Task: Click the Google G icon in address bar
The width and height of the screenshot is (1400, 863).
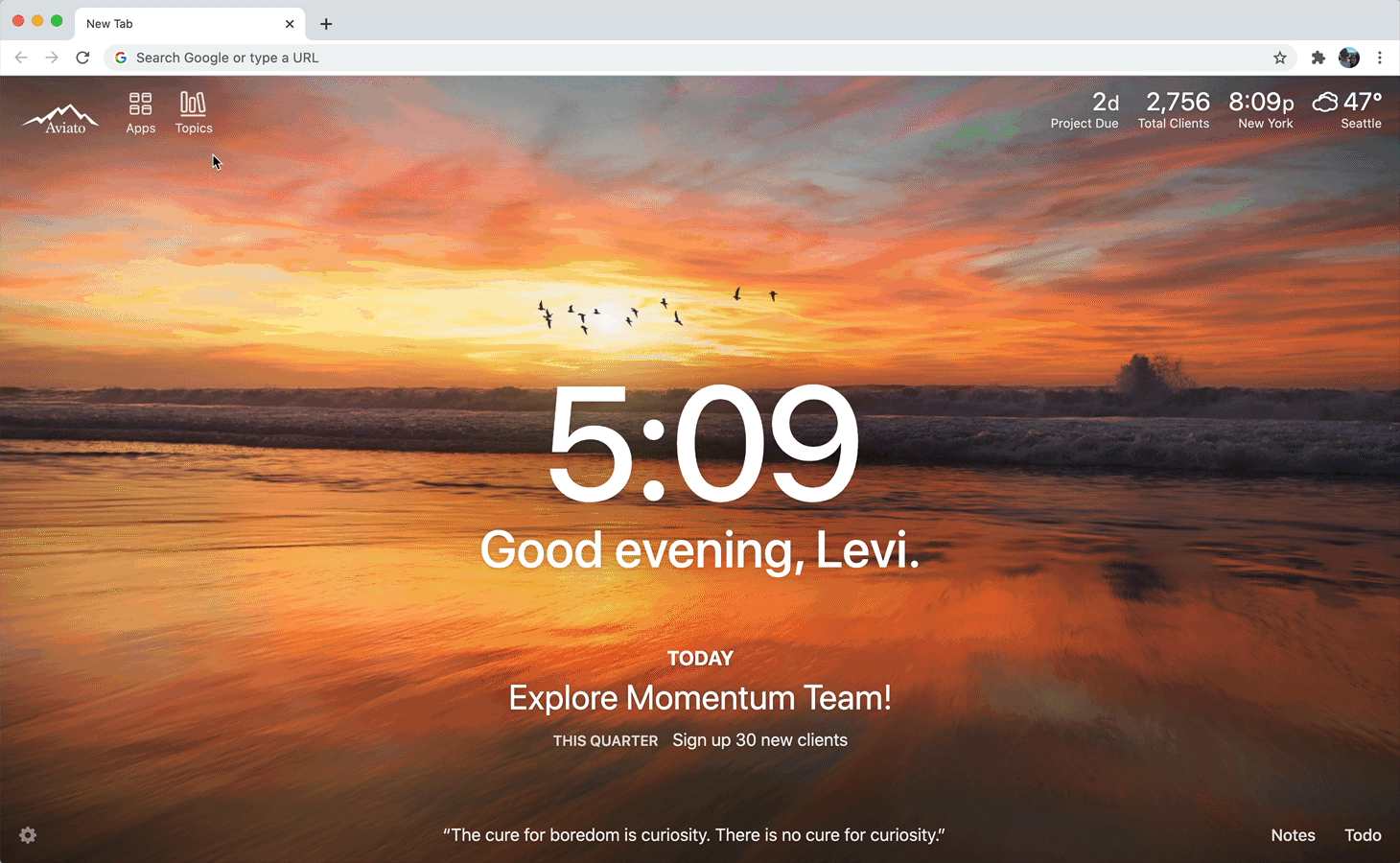Action: pyautogui.click(x=121, y=58)
